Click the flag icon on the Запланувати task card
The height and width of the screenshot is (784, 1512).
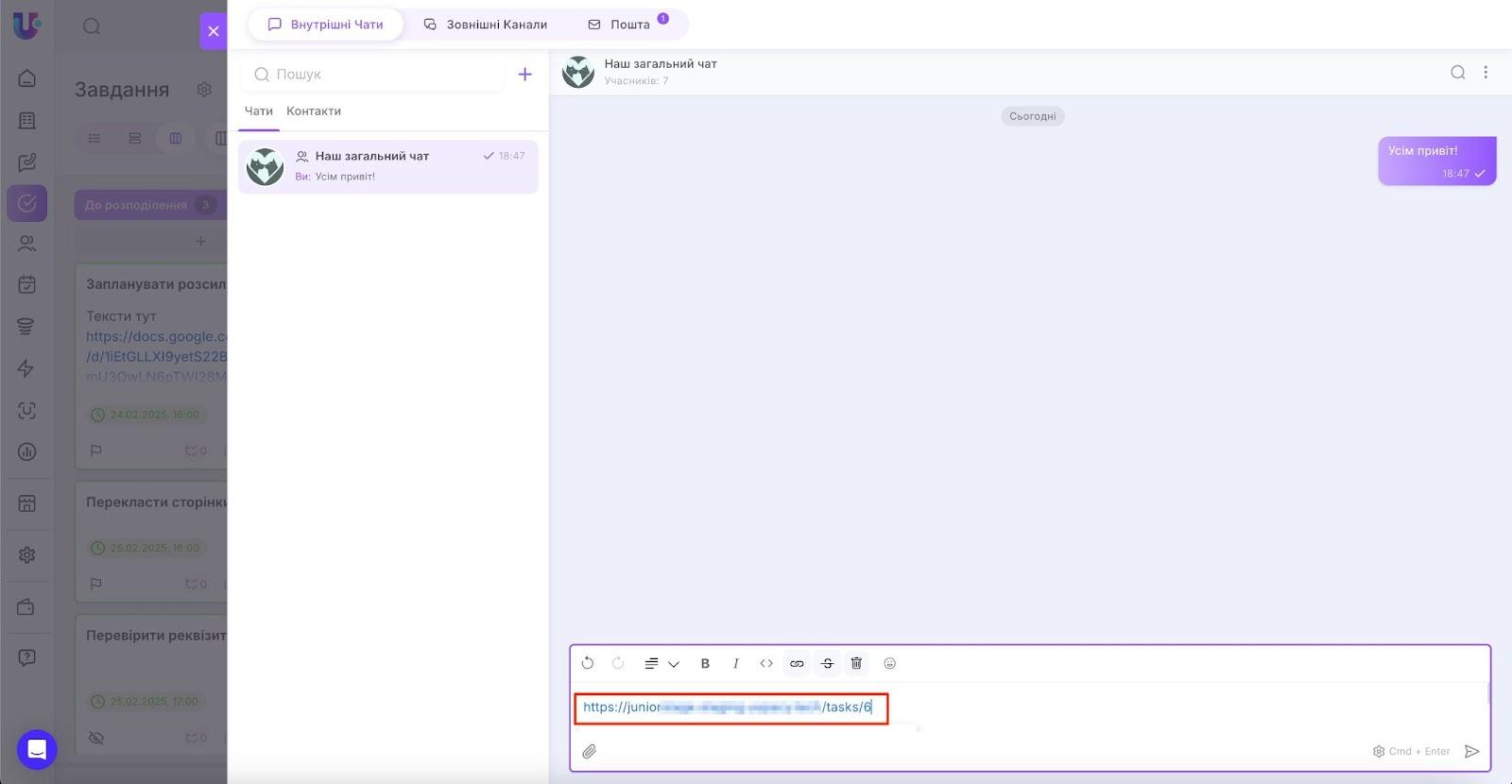coord(96,451)
